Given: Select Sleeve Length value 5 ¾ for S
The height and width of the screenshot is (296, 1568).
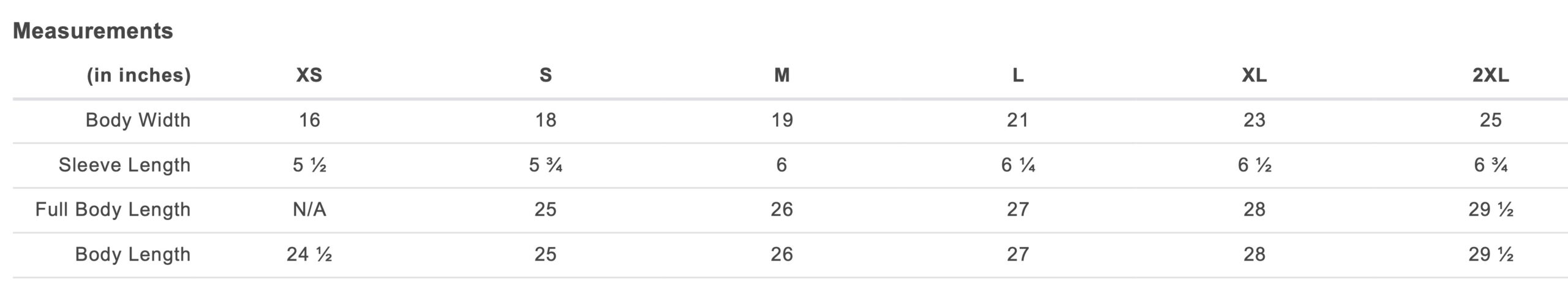Looking at the screenshot, I should 546,165.
